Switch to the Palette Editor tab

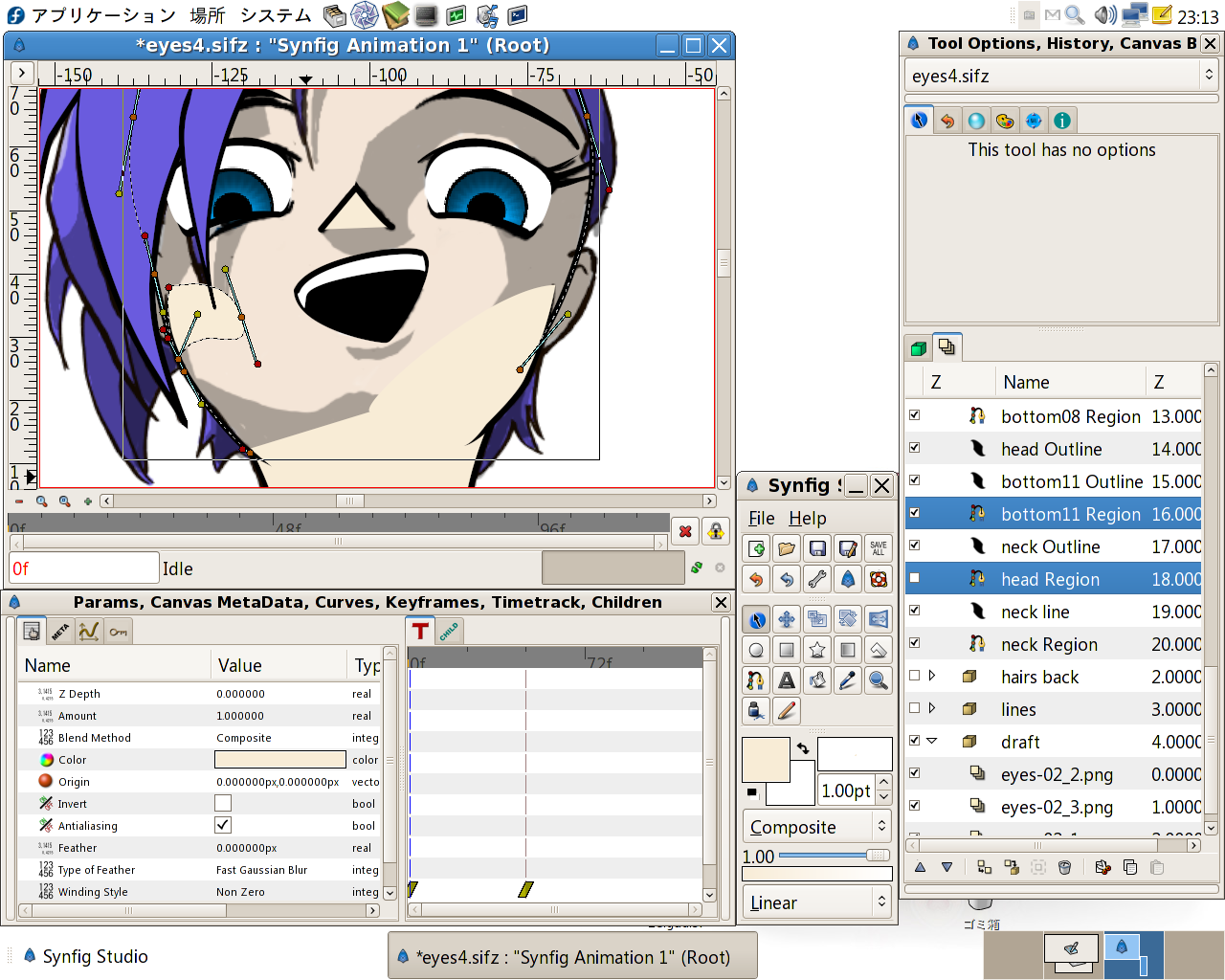pos(1005,121)
